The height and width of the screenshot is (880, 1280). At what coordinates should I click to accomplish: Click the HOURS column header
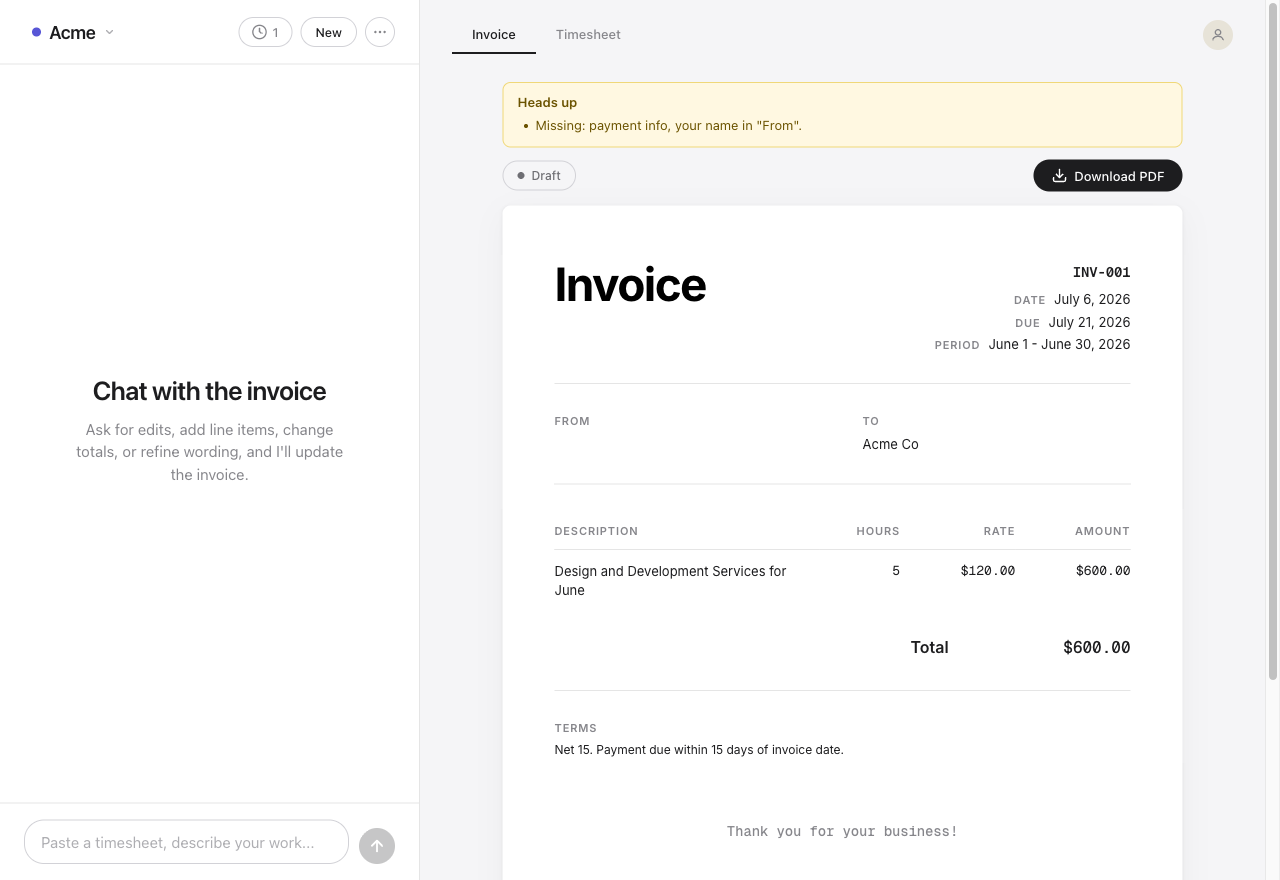878,531
